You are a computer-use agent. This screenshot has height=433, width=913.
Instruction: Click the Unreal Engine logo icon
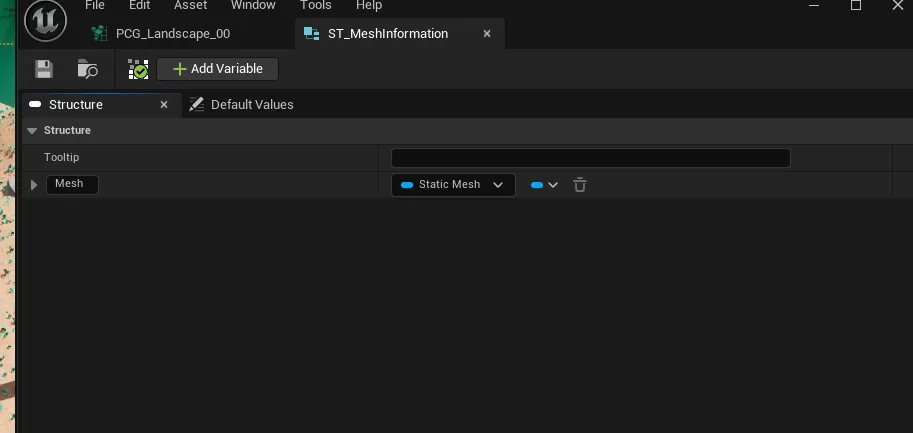[x=45, y=20]
